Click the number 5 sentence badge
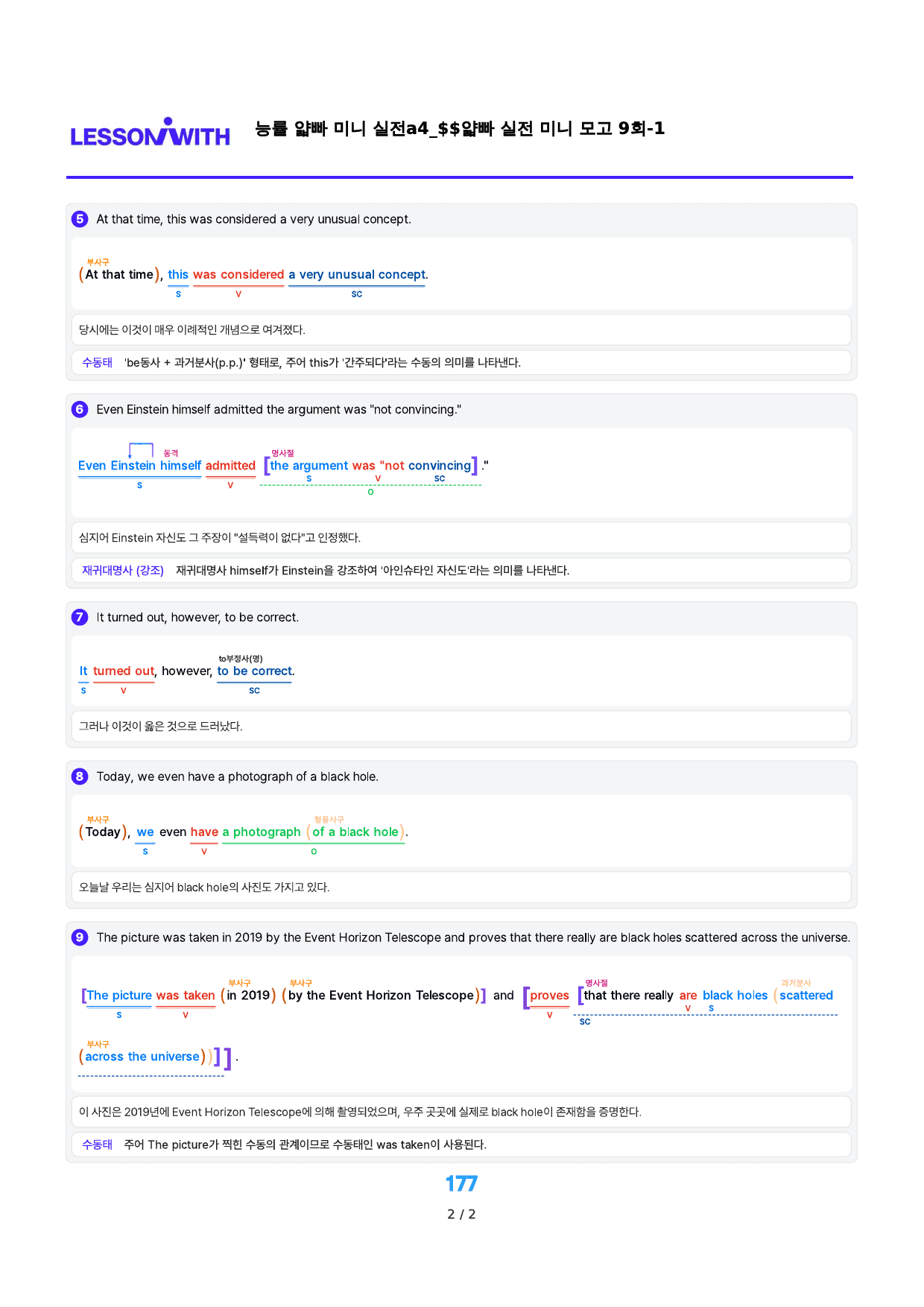Screen dimensions: 924x1307 (80, 219)
